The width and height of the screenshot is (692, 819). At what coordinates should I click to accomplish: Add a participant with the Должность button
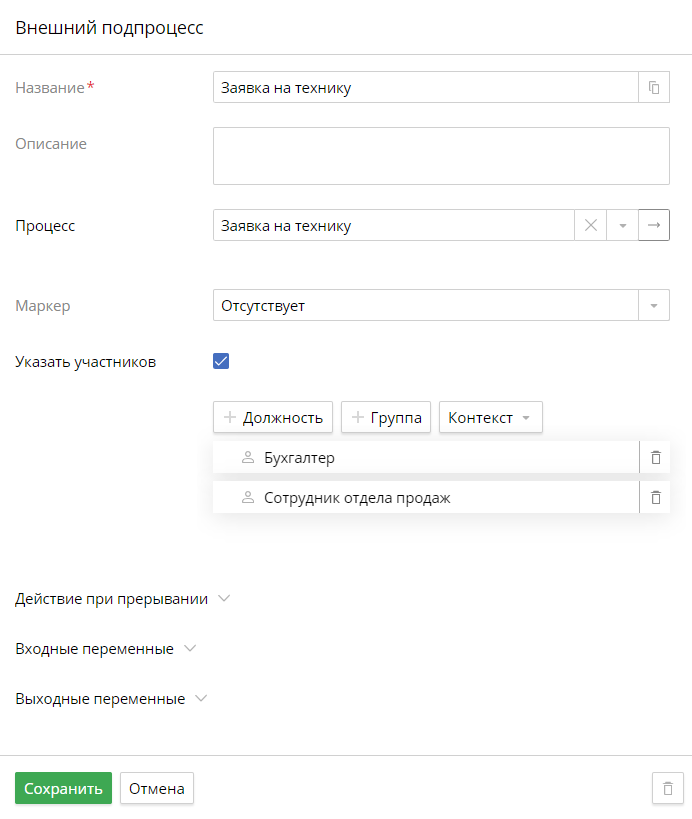(272, 417)
